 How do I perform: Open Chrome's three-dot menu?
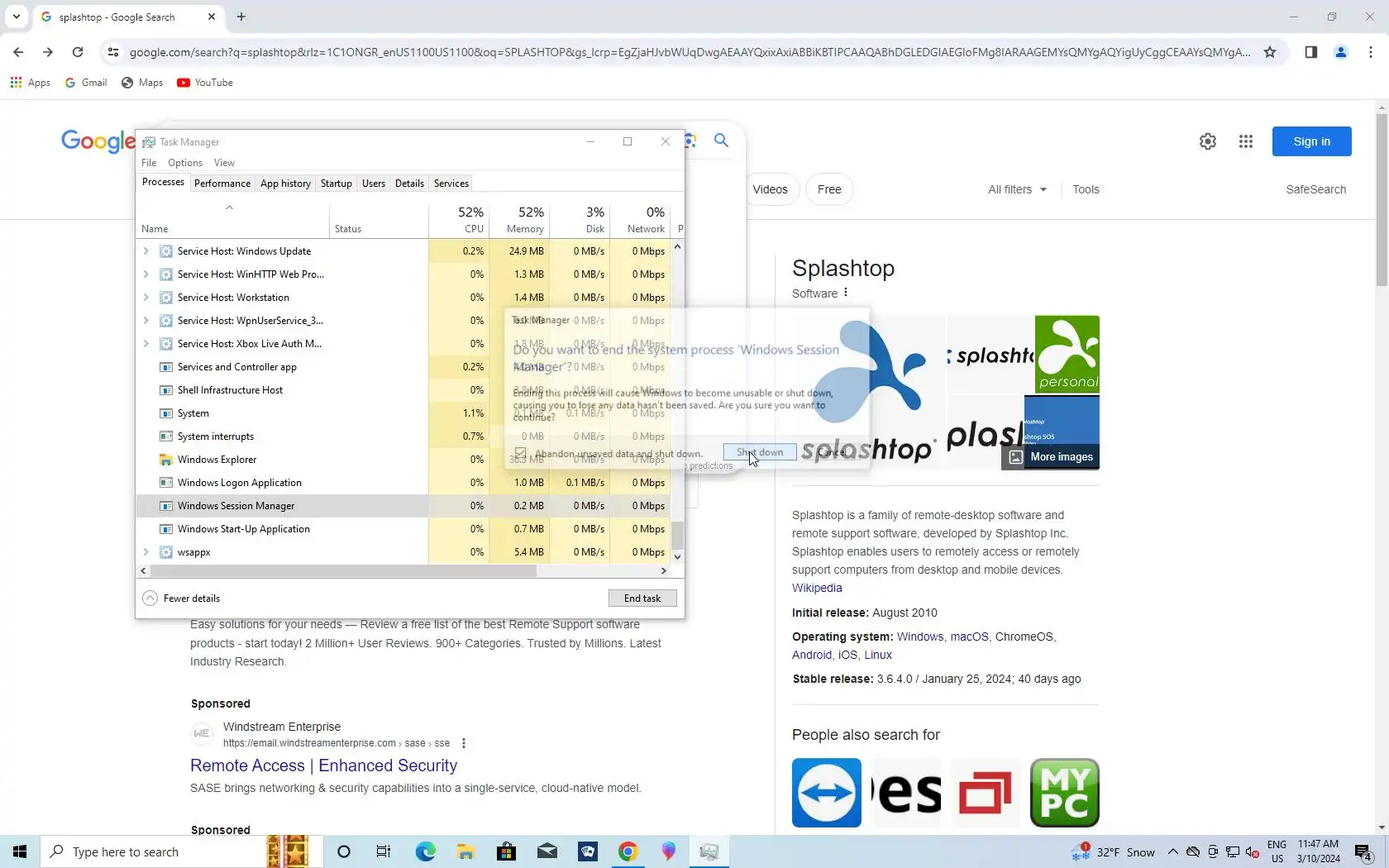click(x=1371, y=52)
